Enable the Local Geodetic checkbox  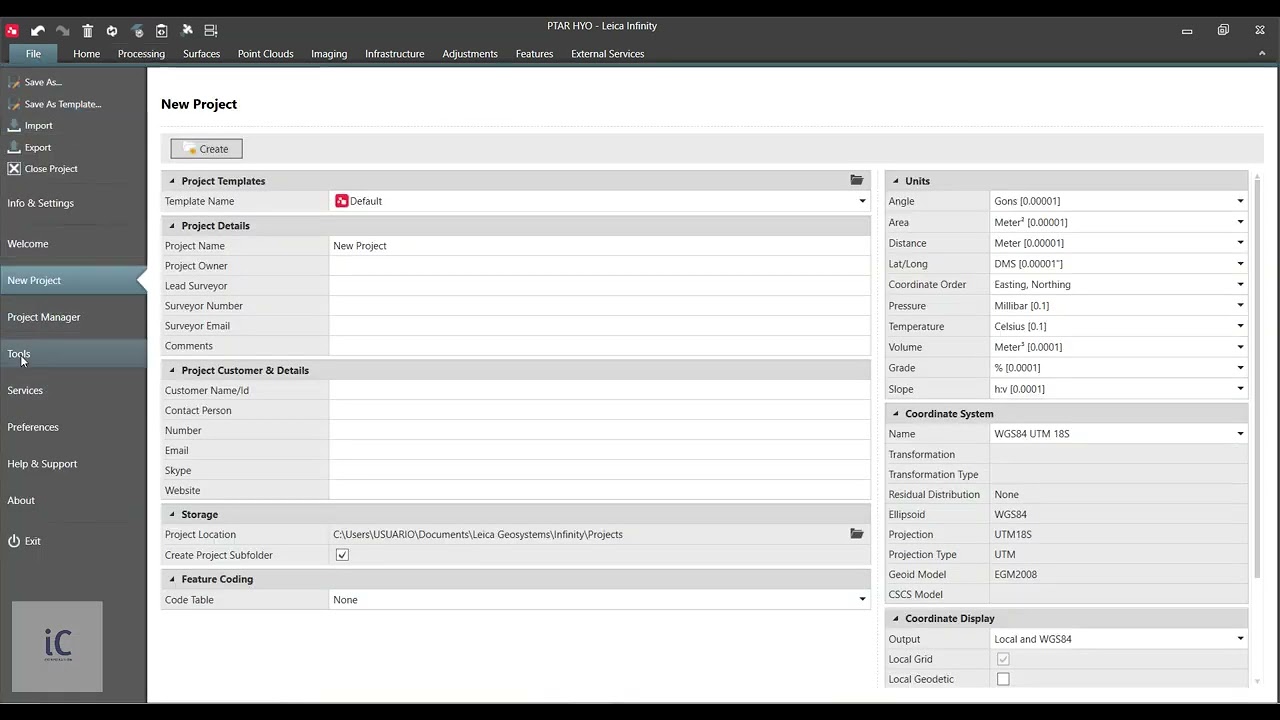1003,679
